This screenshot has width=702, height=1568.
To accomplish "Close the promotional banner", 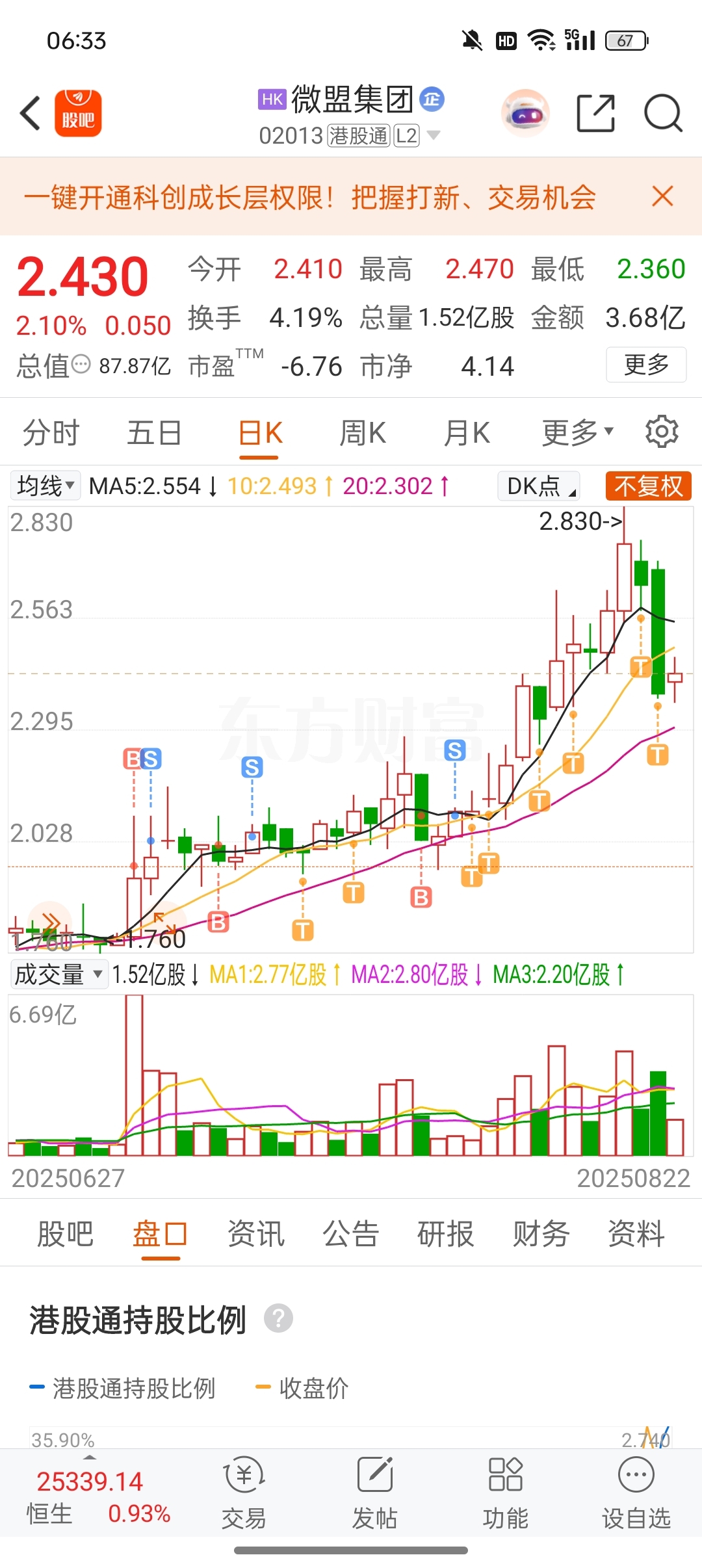I will coord(662,196).
